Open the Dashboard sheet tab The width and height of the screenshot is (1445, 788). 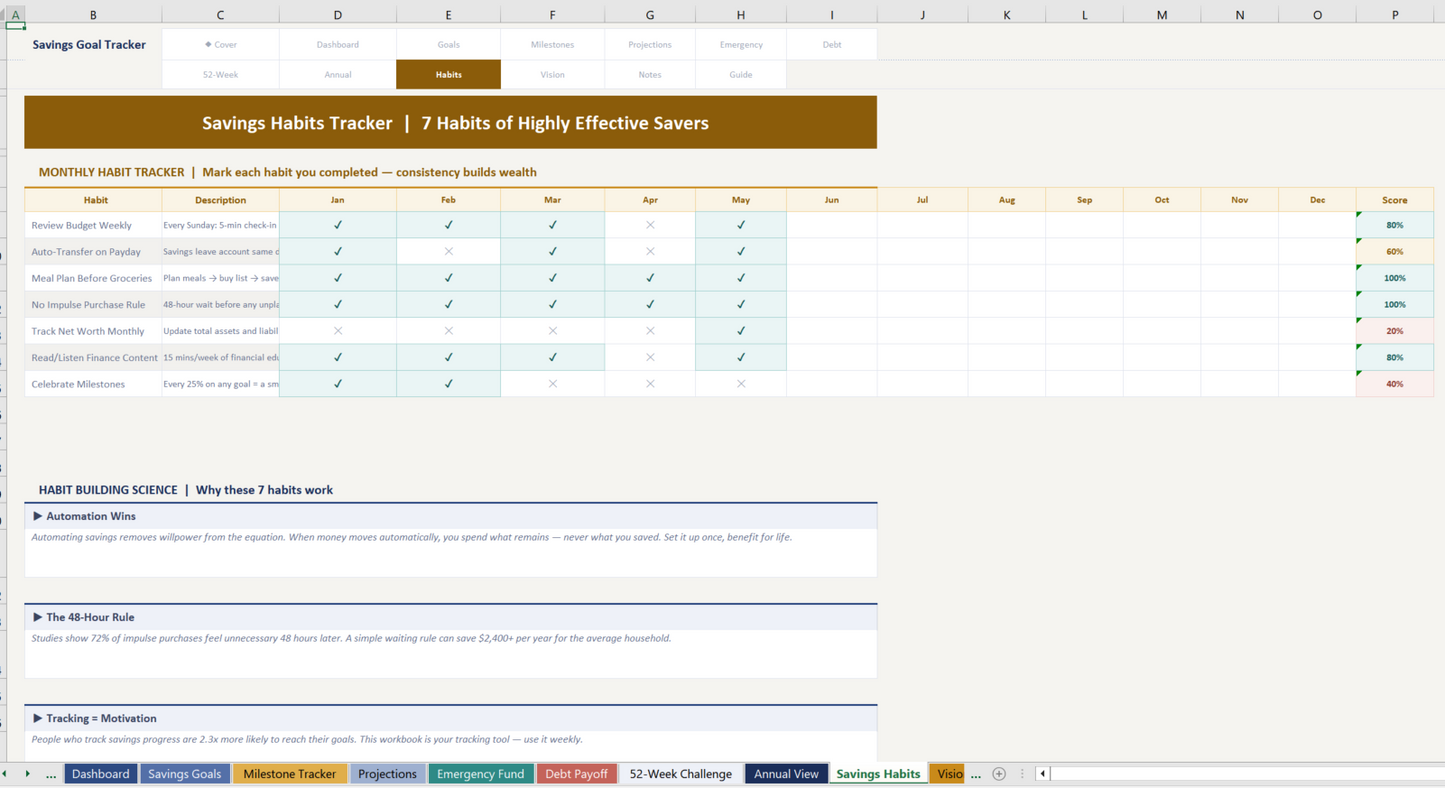100,774
